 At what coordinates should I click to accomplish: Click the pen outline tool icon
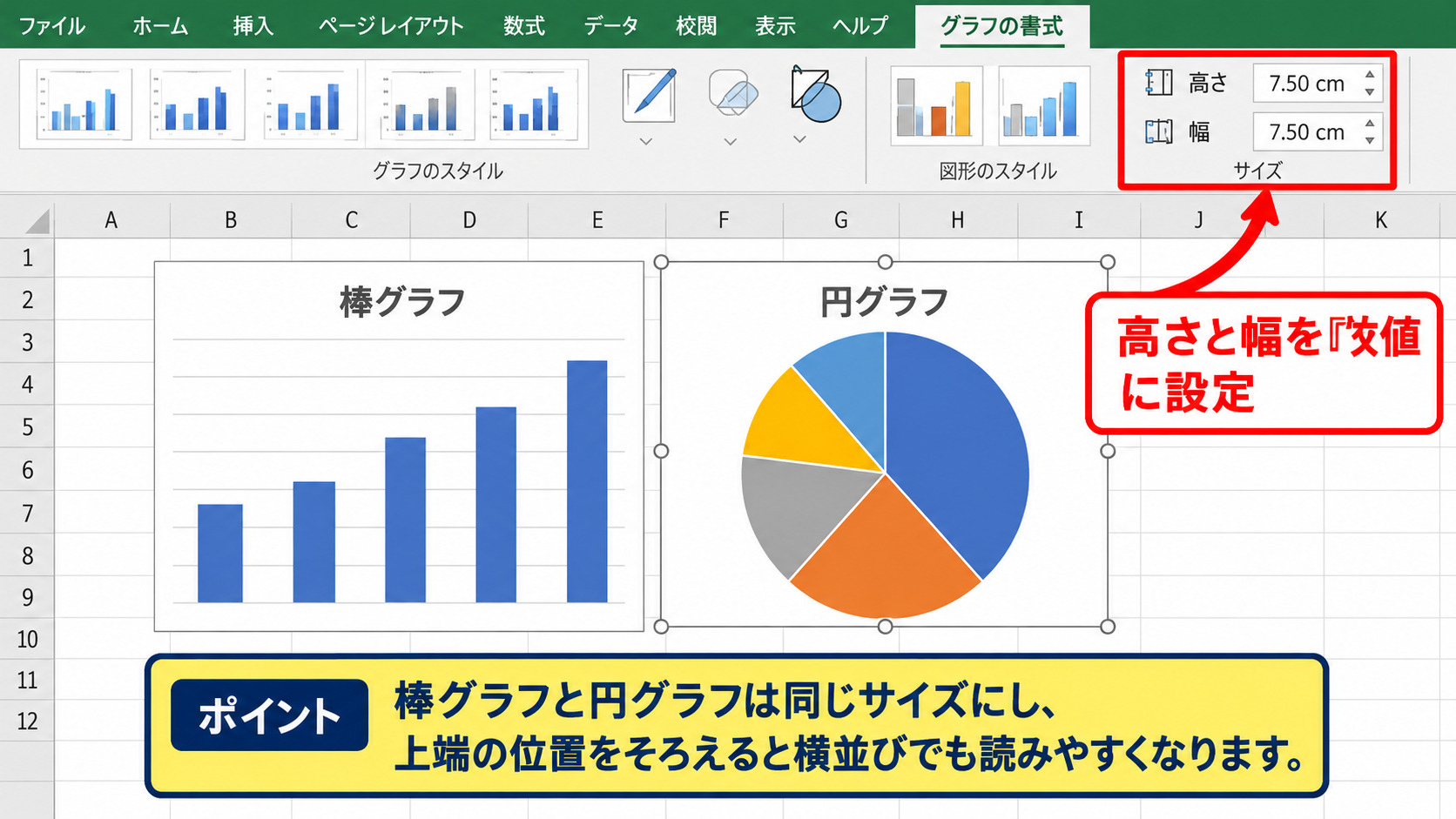click(649, 95)
